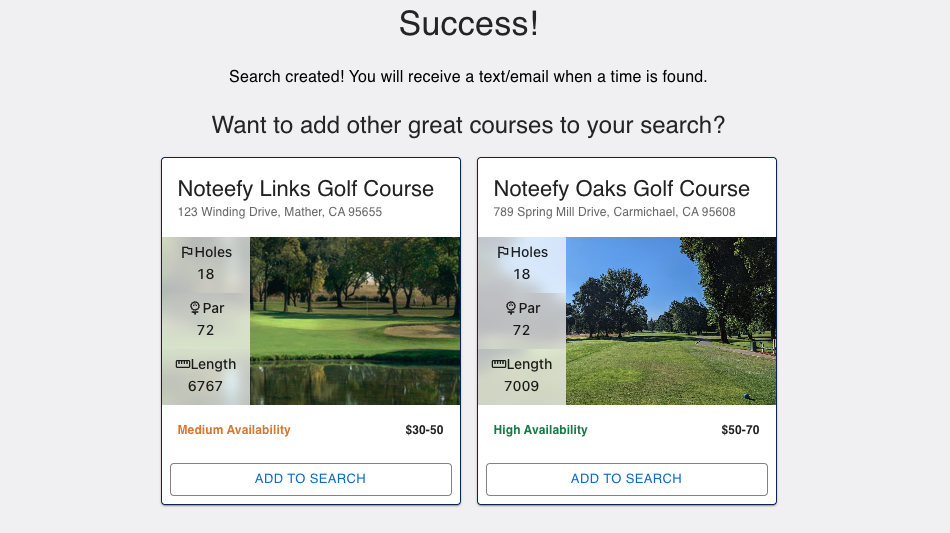
Task: Click the $50-70 price range
Action: 740,430
